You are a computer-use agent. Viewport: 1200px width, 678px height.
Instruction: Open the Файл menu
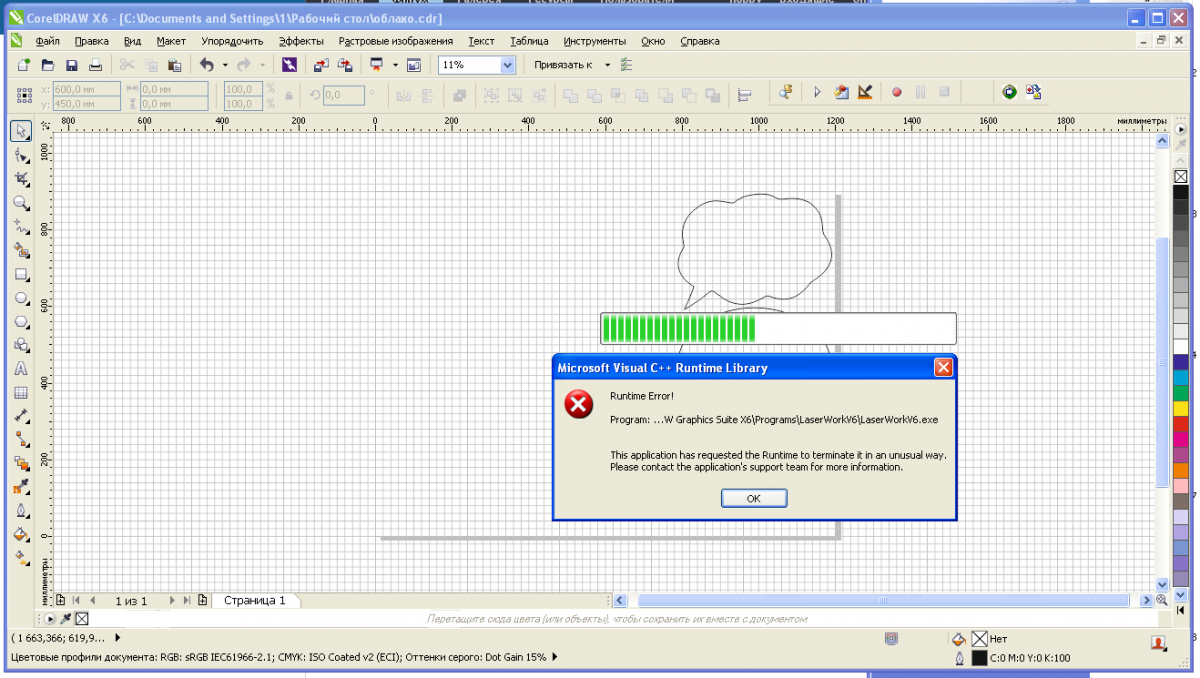click(47, 41)
